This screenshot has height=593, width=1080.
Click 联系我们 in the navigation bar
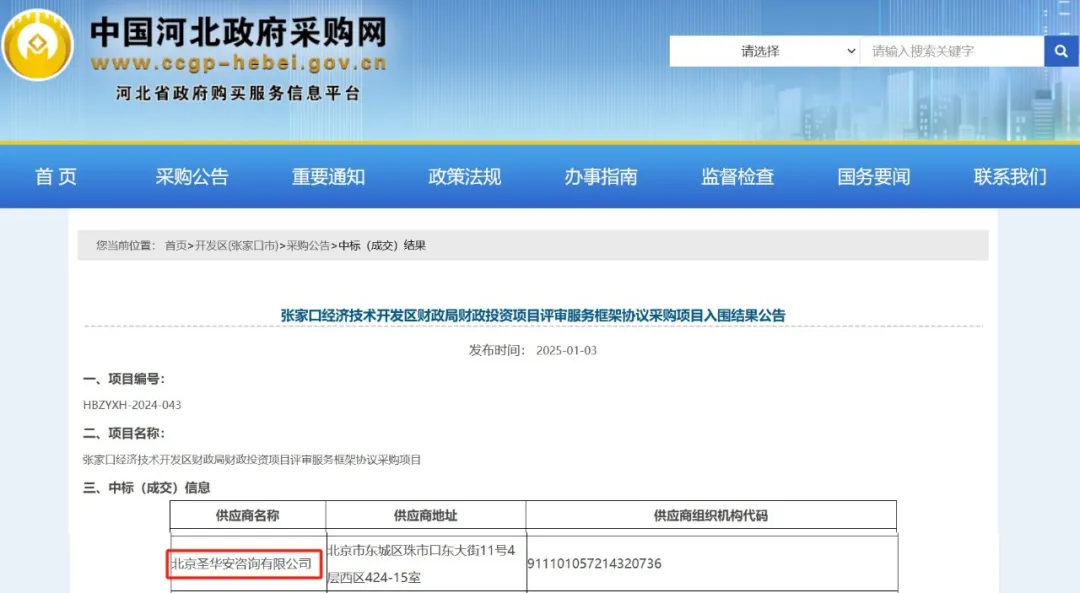click(1010, 177)
